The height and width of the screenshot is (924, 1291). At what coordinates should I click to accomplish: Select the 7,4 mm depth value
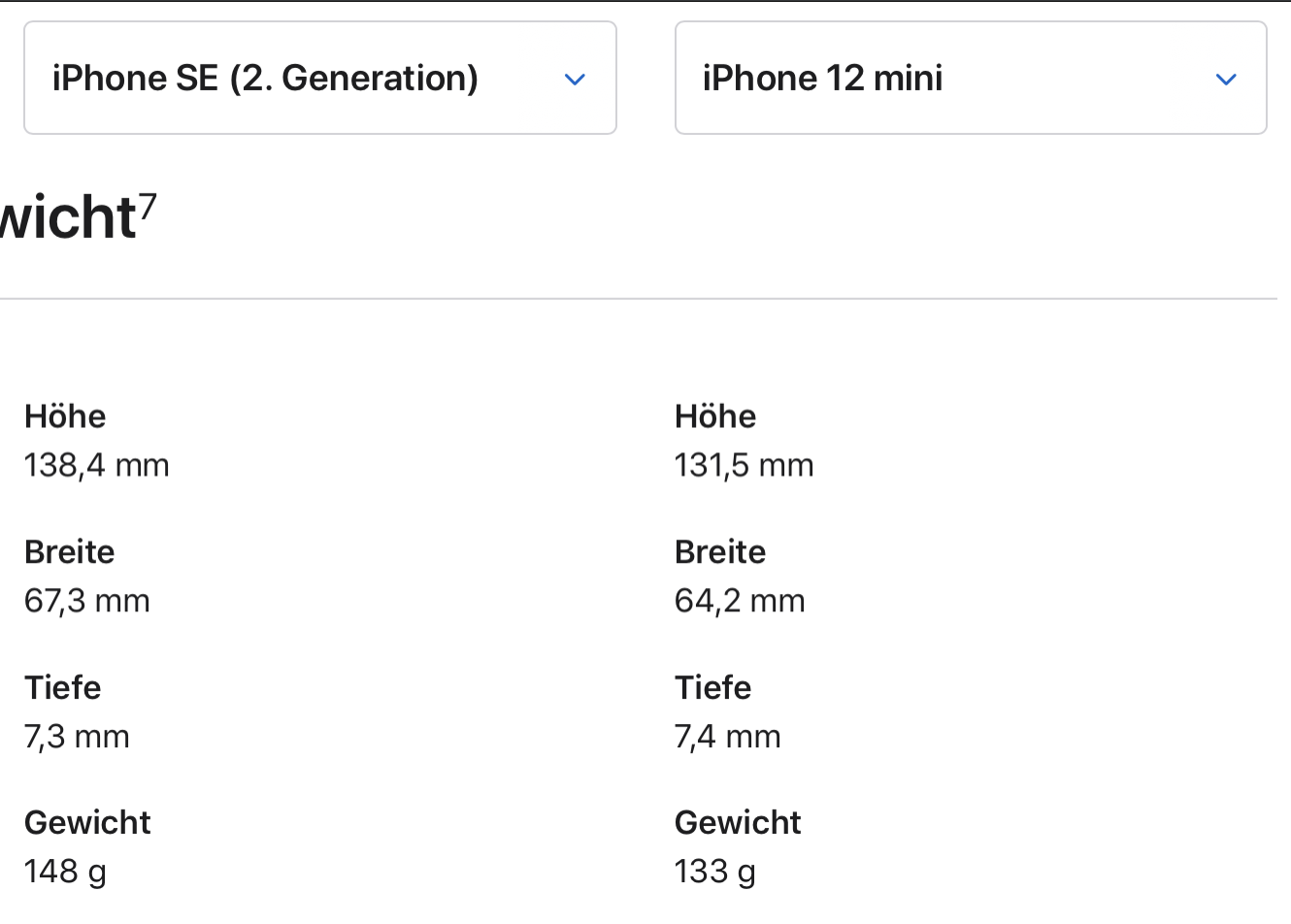tap(728, 738)
